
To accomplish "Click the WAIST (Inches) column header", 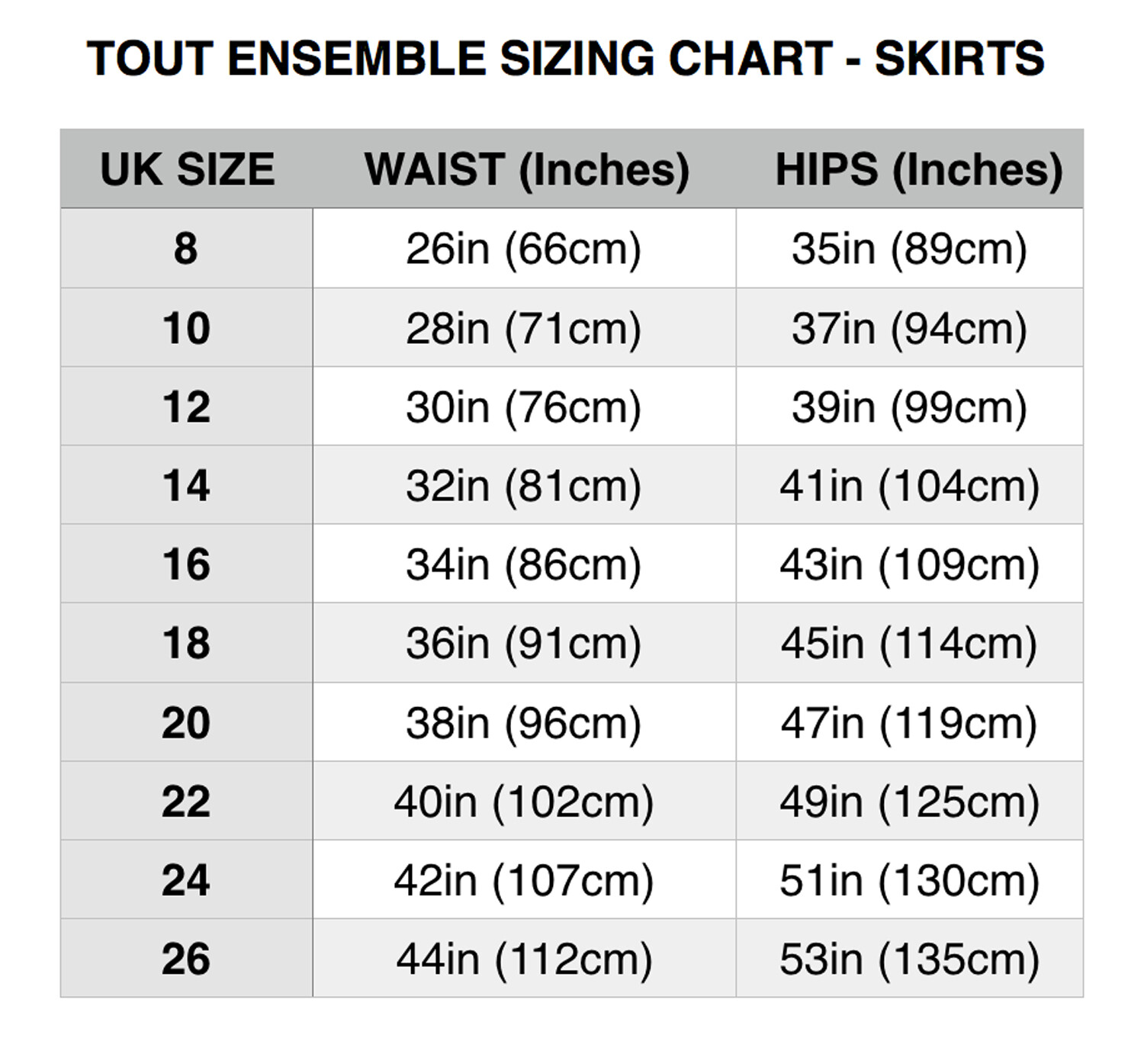I will 526,169.
